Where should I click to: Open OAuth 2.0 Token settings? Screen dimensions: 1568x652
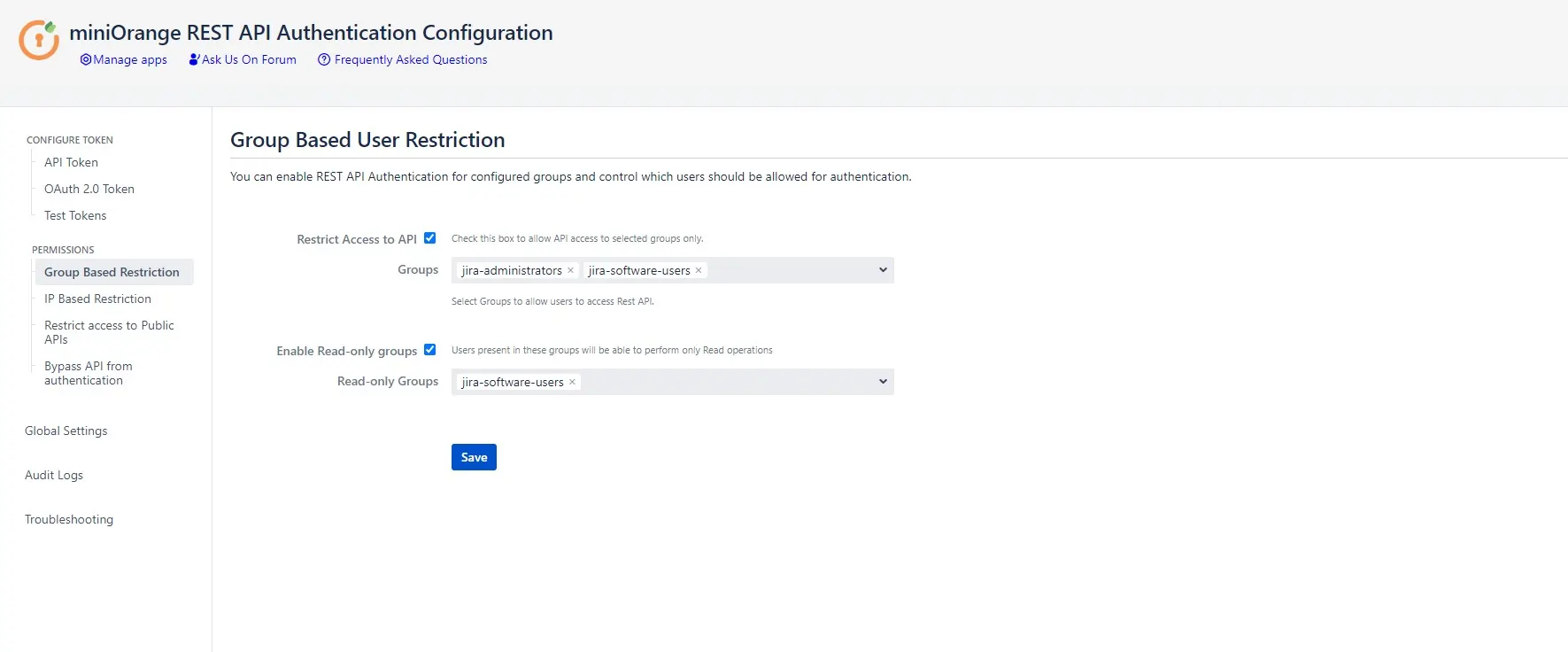(89, 189)
